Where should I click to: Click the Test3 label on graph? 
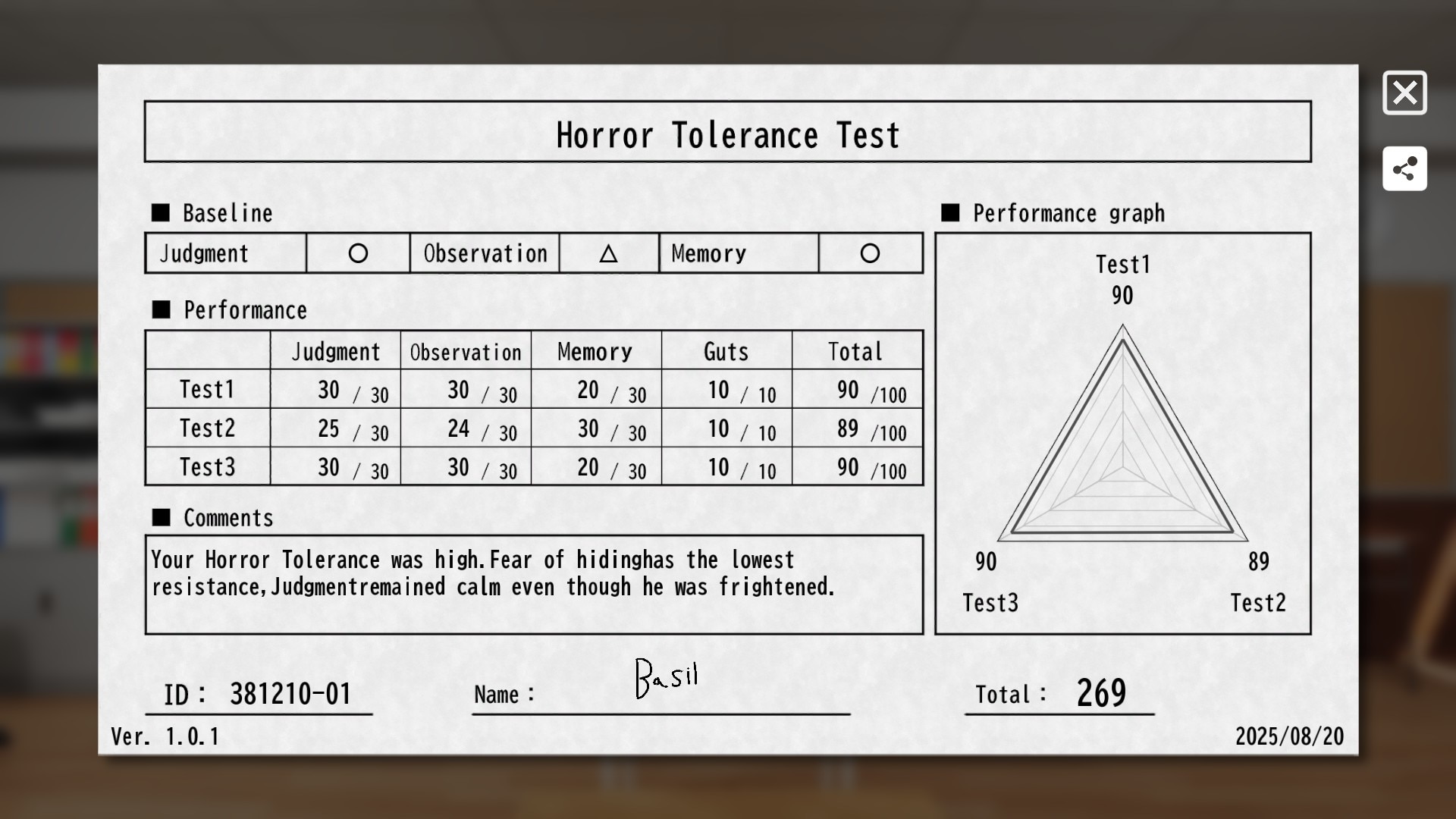point(990,603)
